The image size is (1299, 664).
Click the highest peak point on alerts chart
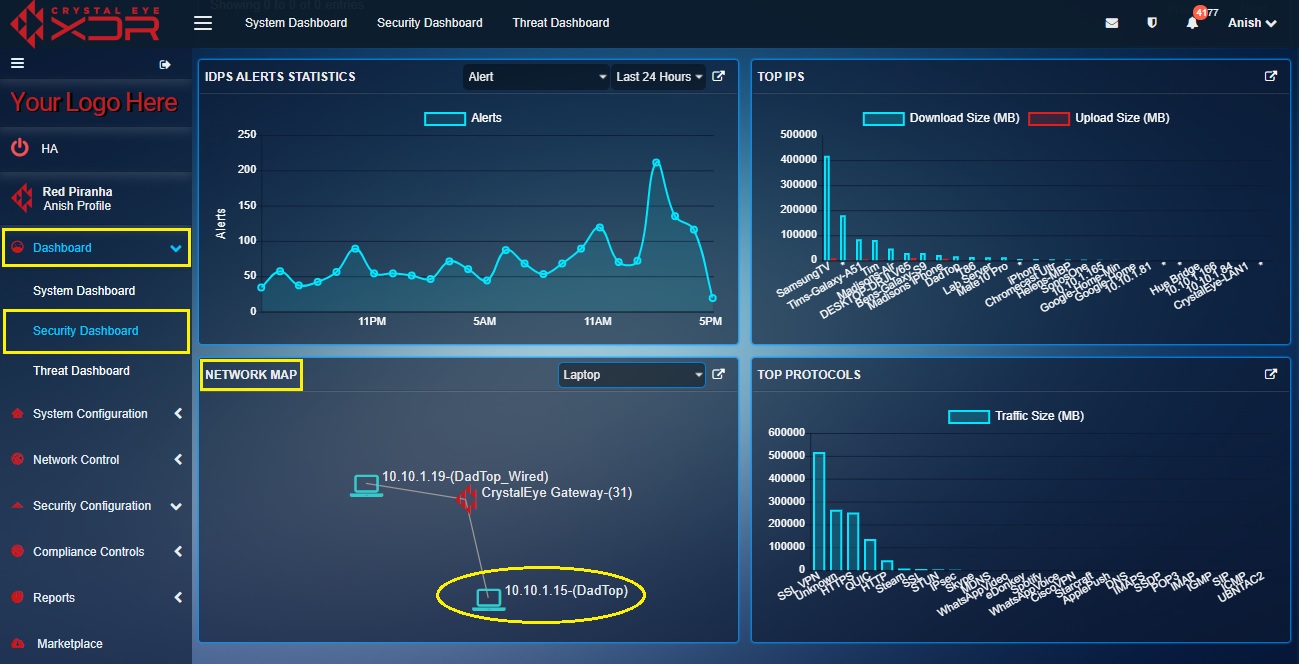point(656,162)
